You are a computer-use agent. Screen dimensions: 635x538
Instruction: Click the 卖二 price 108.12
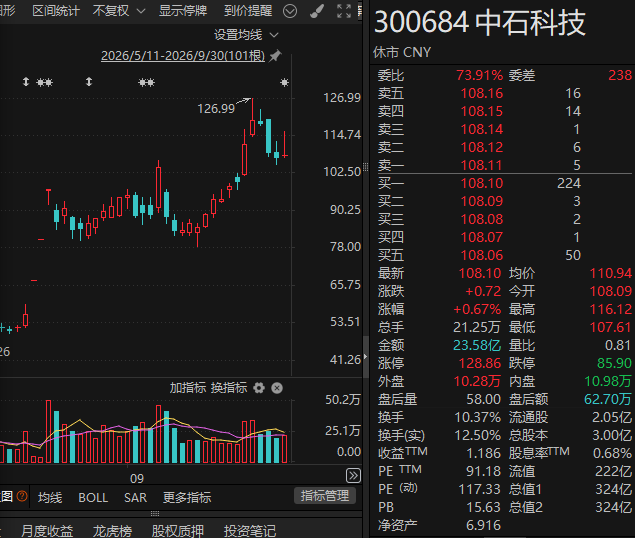coord(482,147)
